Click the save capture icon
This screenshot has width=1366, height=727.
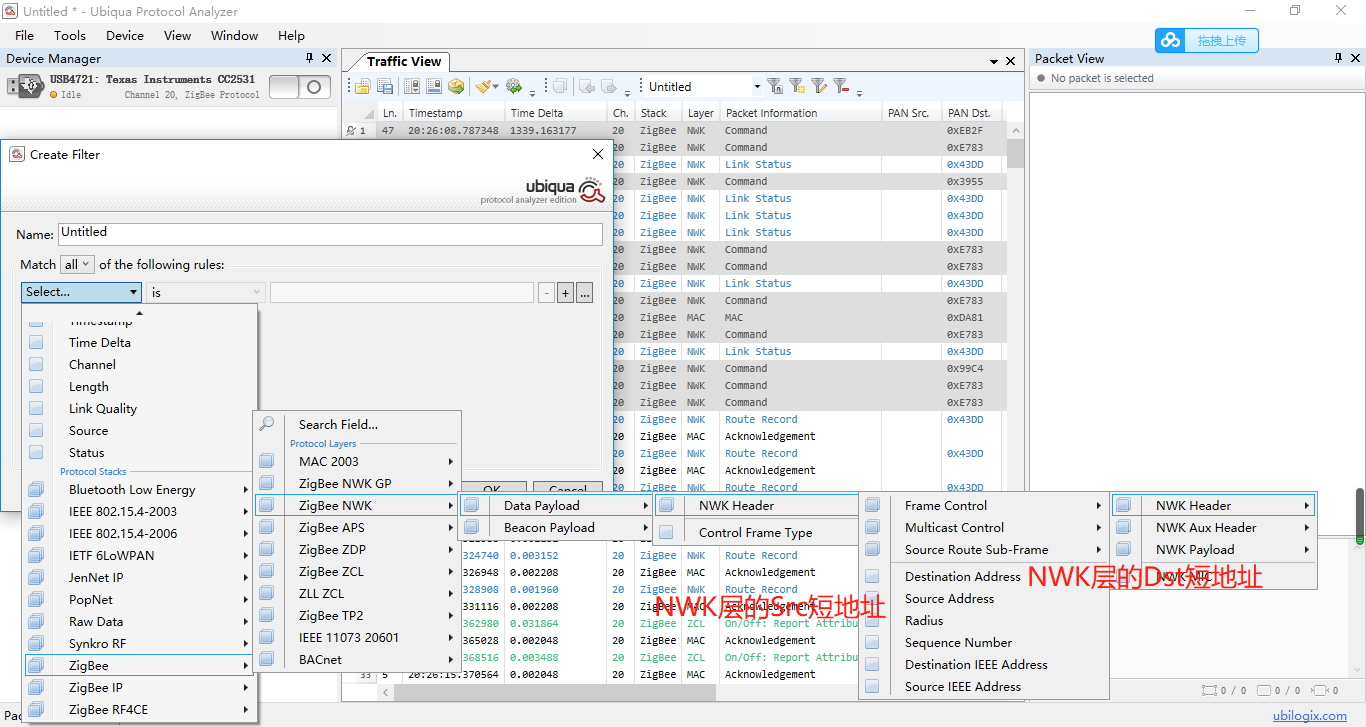pos(385,86)
